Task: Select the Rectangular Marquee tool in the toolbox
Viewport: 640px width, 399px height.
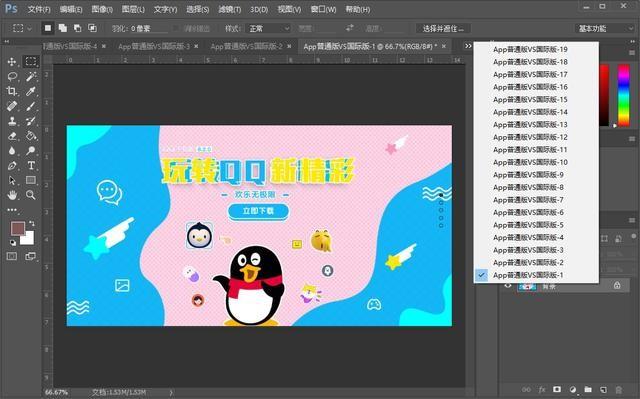Action: tap(31, 62)
